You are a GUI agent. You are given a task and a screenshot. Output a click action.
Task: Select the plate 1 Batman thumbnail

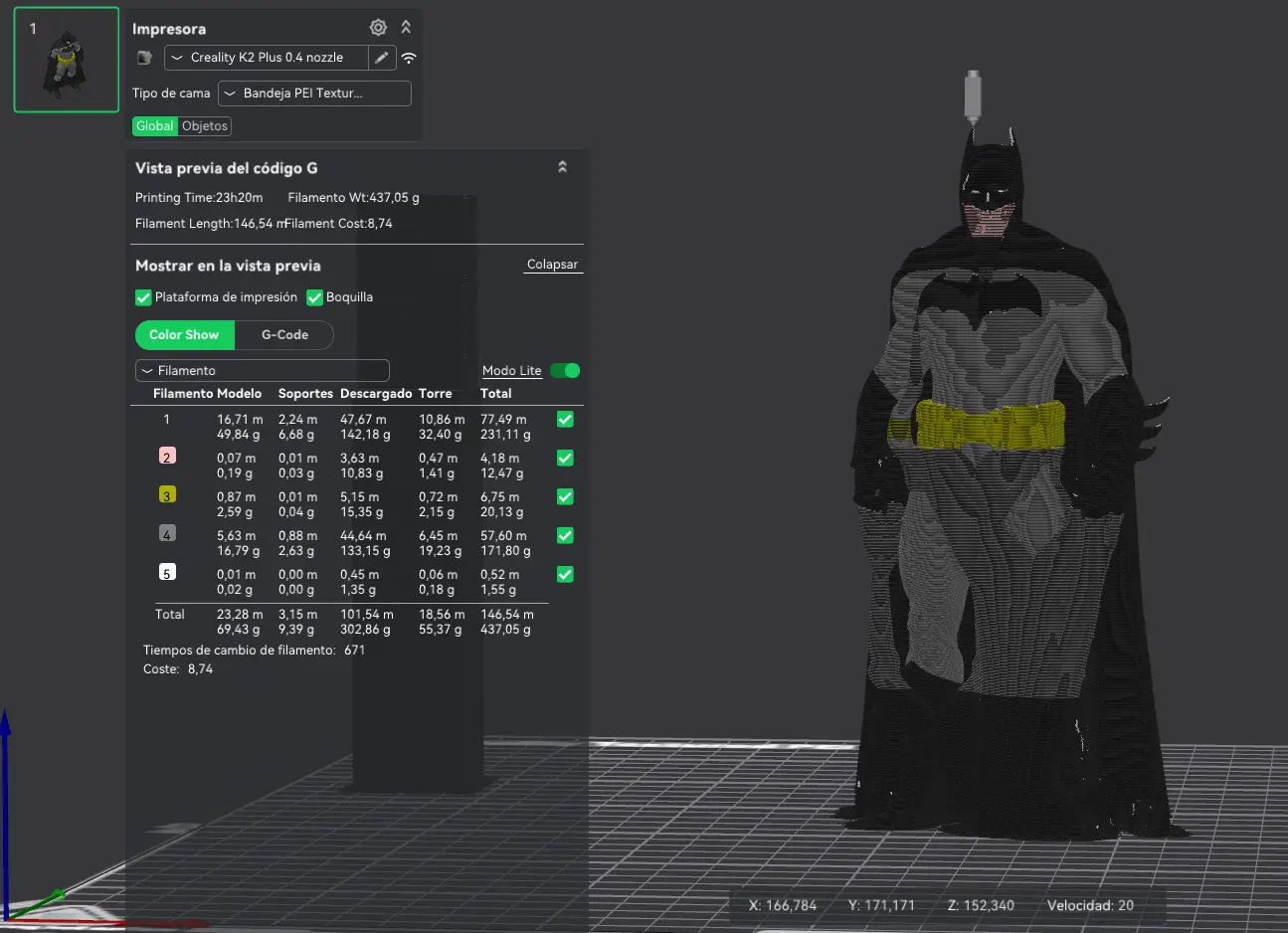pos(67,60)
